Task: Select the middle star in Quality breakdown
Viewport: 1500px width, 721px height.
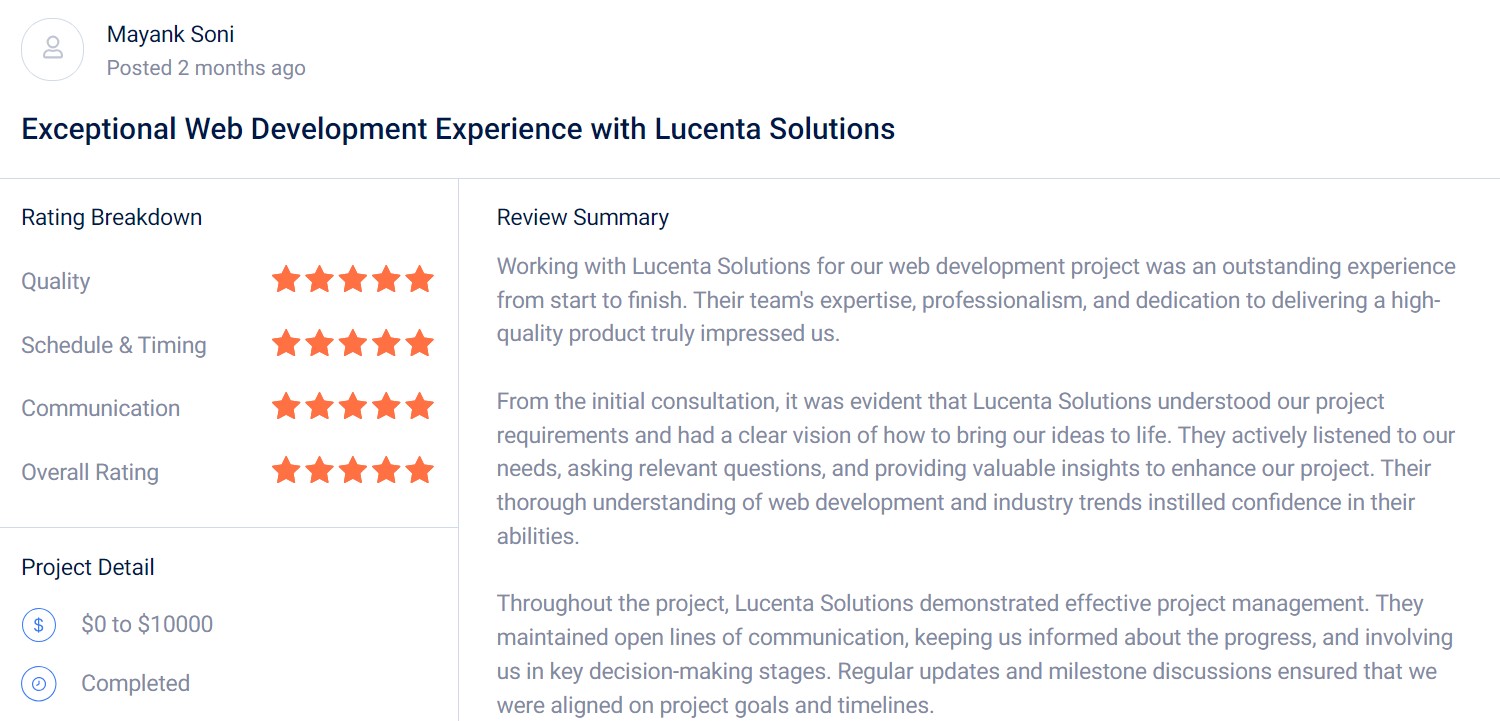Action: 353,281
